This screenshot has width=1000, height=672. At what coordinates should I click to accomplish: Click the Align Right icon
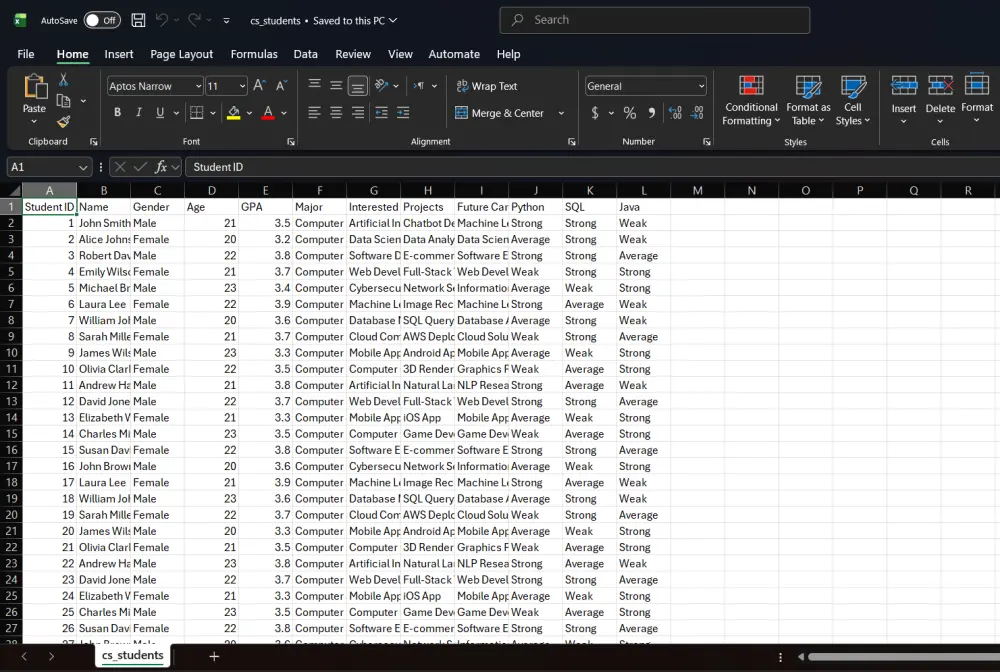[x=358, y=113]
